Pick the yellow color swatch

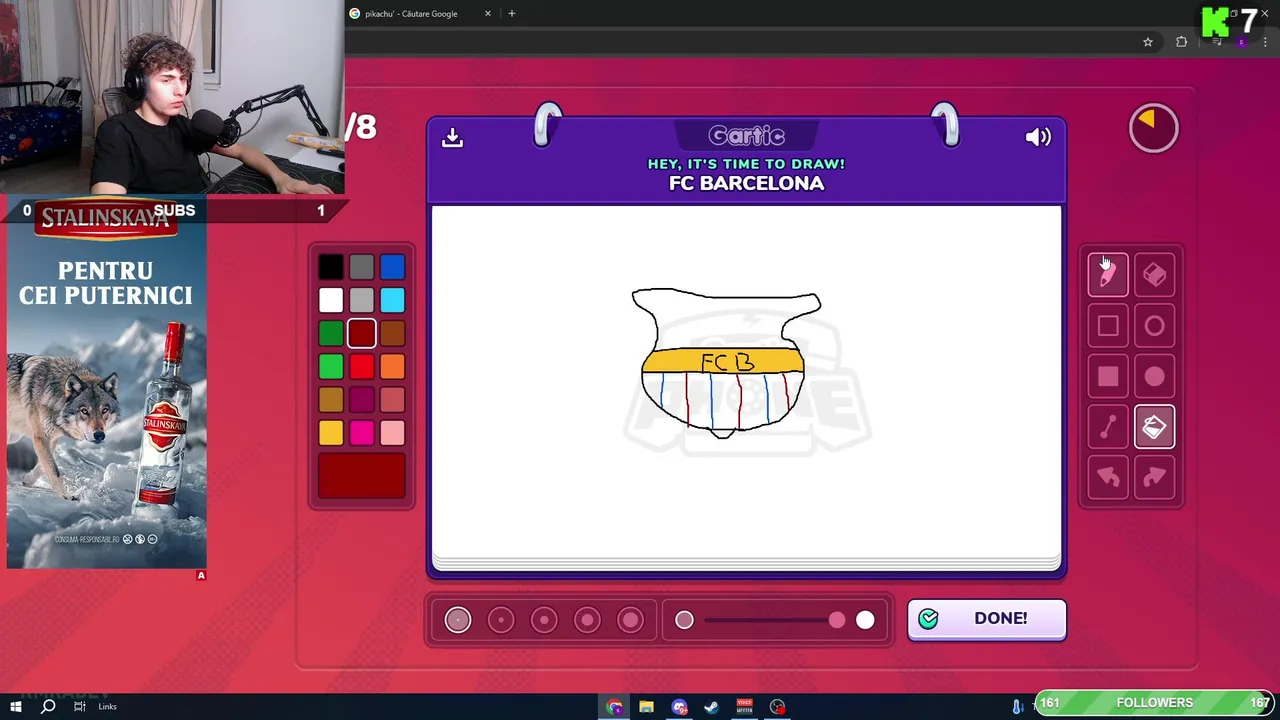(x=331, y=433)
